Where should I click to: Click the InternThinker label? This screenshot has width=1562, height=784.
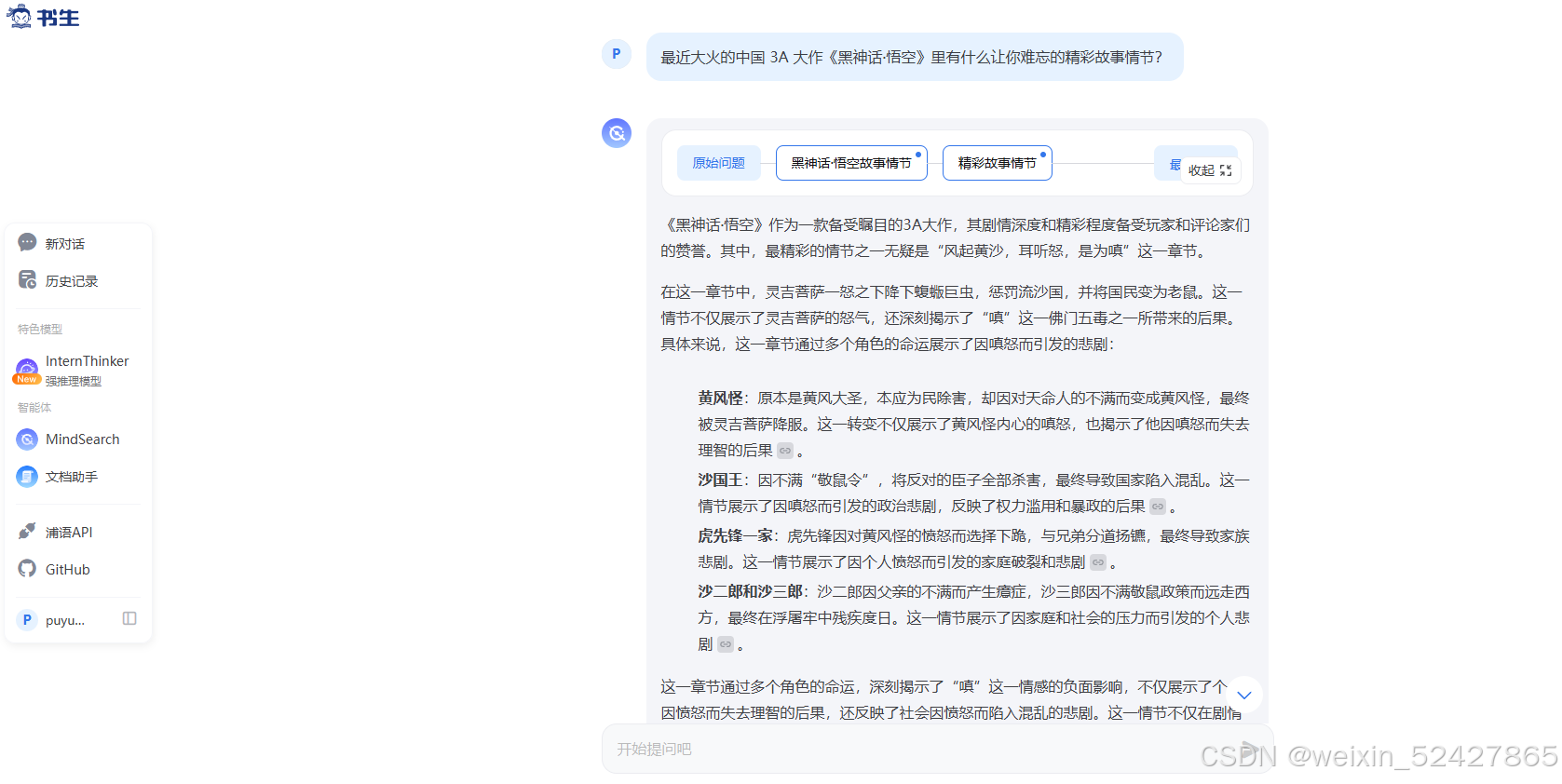(88, 361)
